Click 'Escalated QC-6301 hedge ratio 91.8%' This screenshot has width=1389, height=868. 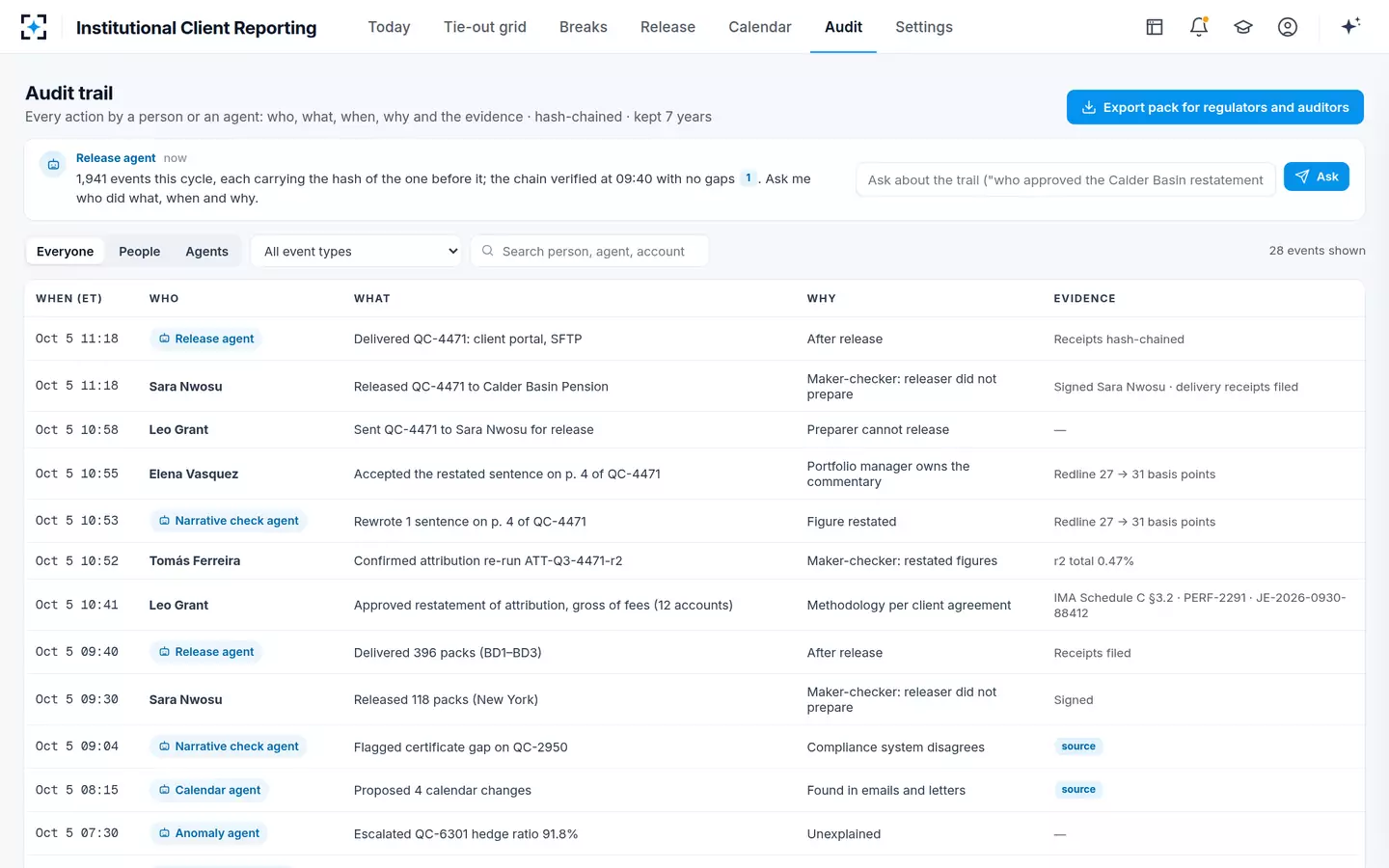pos(466,834)
